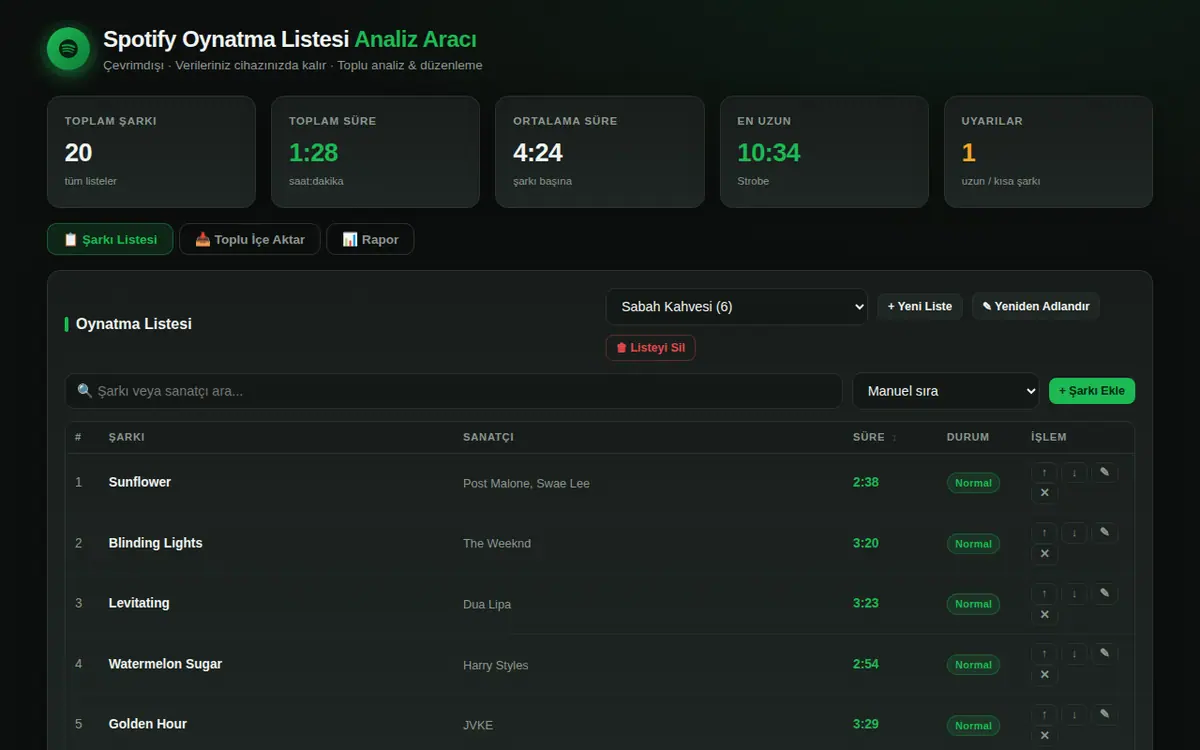
Task: Click the Yeniden Adlandır button
Action: [1036, 306]
